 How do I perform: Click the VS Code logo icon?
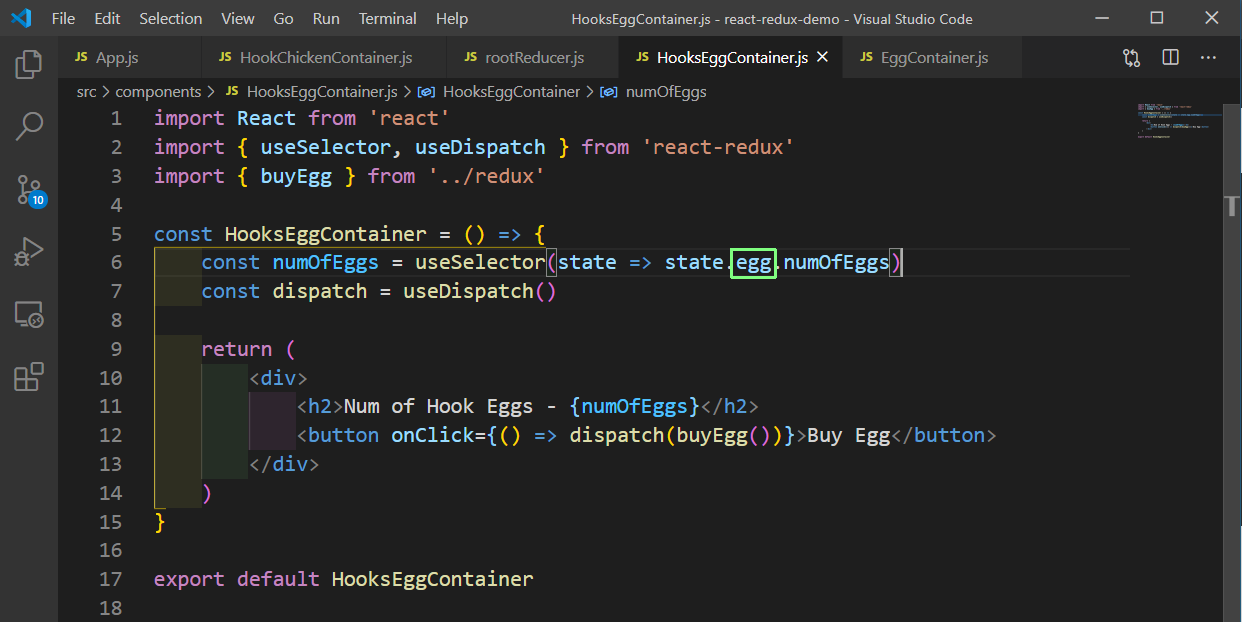[x=21, y=19]
